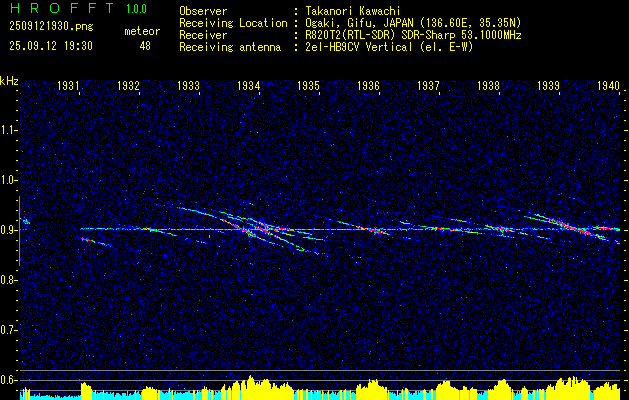This screenshot has width=629, height=400.
Task: Click the Receiving Location label
Action: click(233, 23)
